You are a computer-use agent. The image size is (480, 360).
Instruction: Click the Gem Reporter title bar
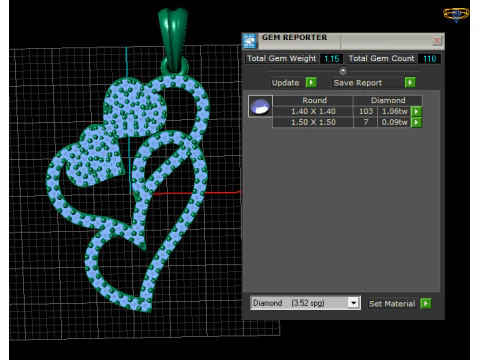pos(343,41)
